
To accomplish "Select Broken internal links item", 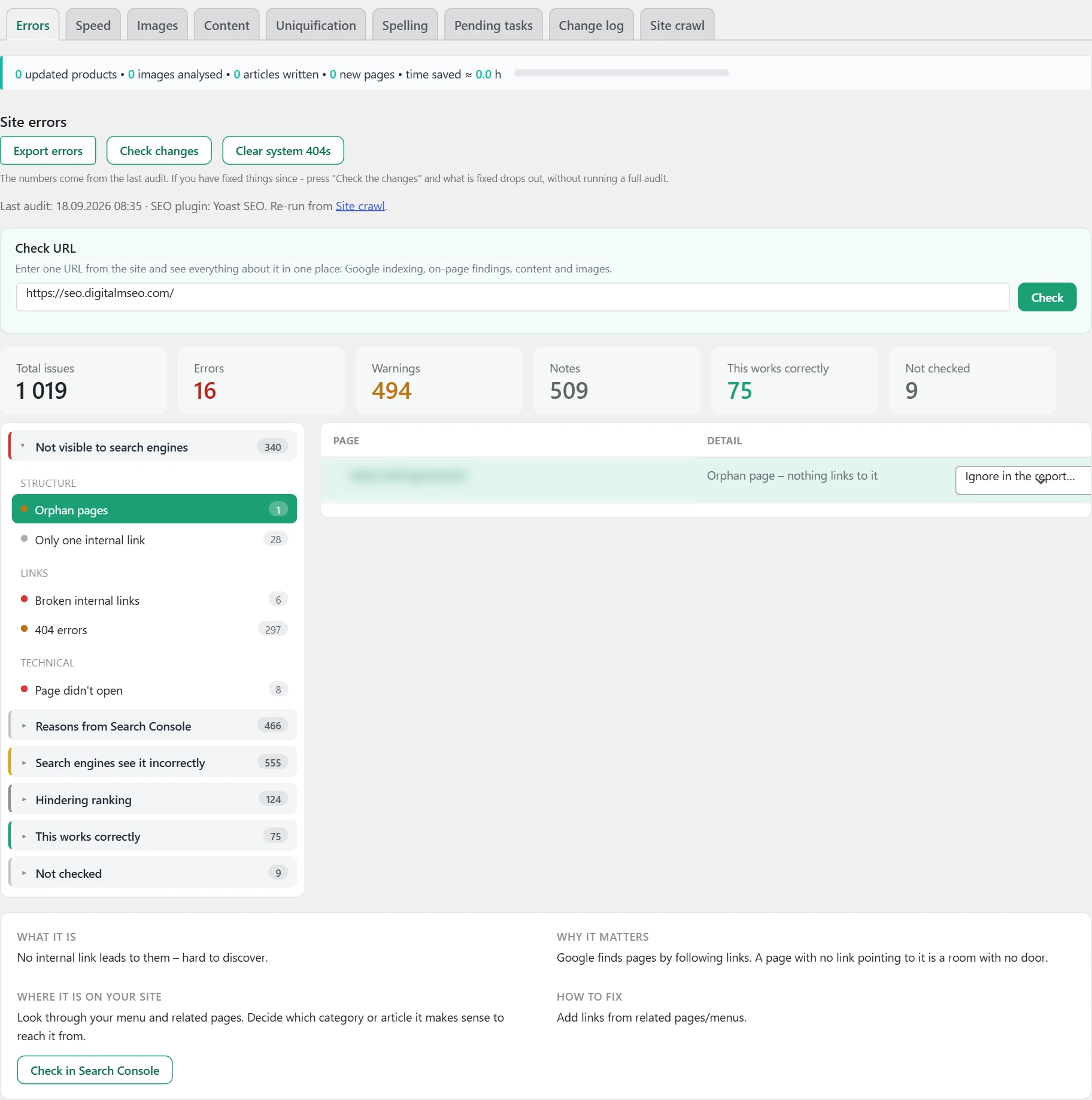I will click(x=154, y=600).
